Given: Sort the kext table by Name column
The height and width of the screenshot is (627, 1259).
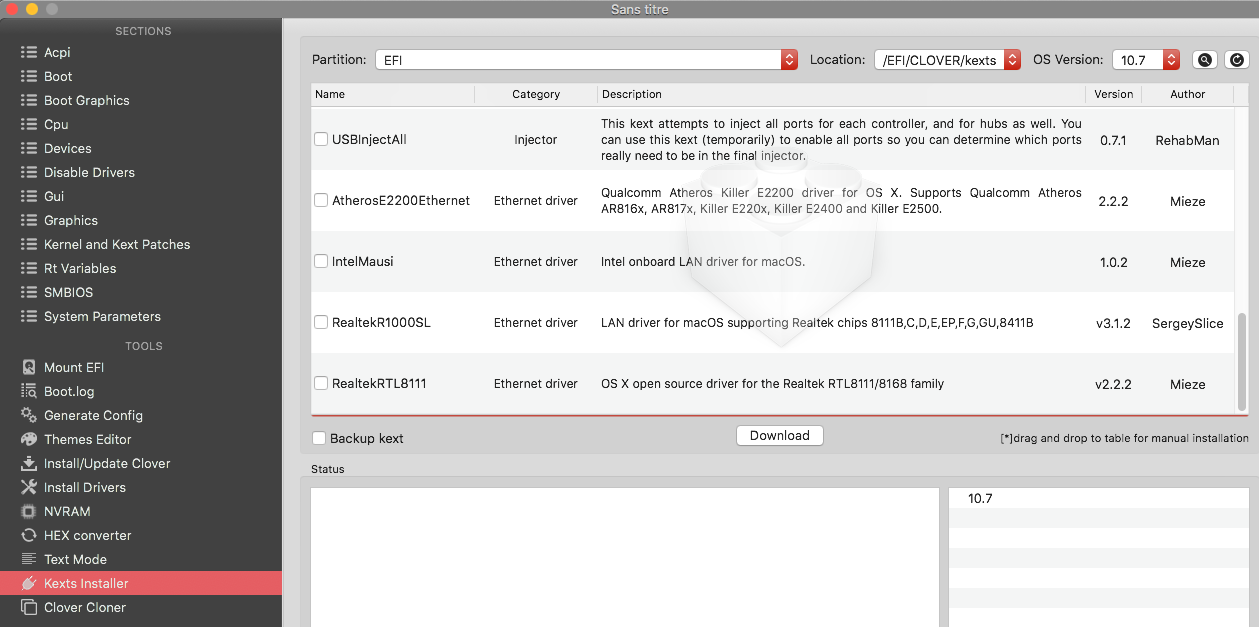Looking at the screenshot, I should pyautogui.click(x=392, y=94).
